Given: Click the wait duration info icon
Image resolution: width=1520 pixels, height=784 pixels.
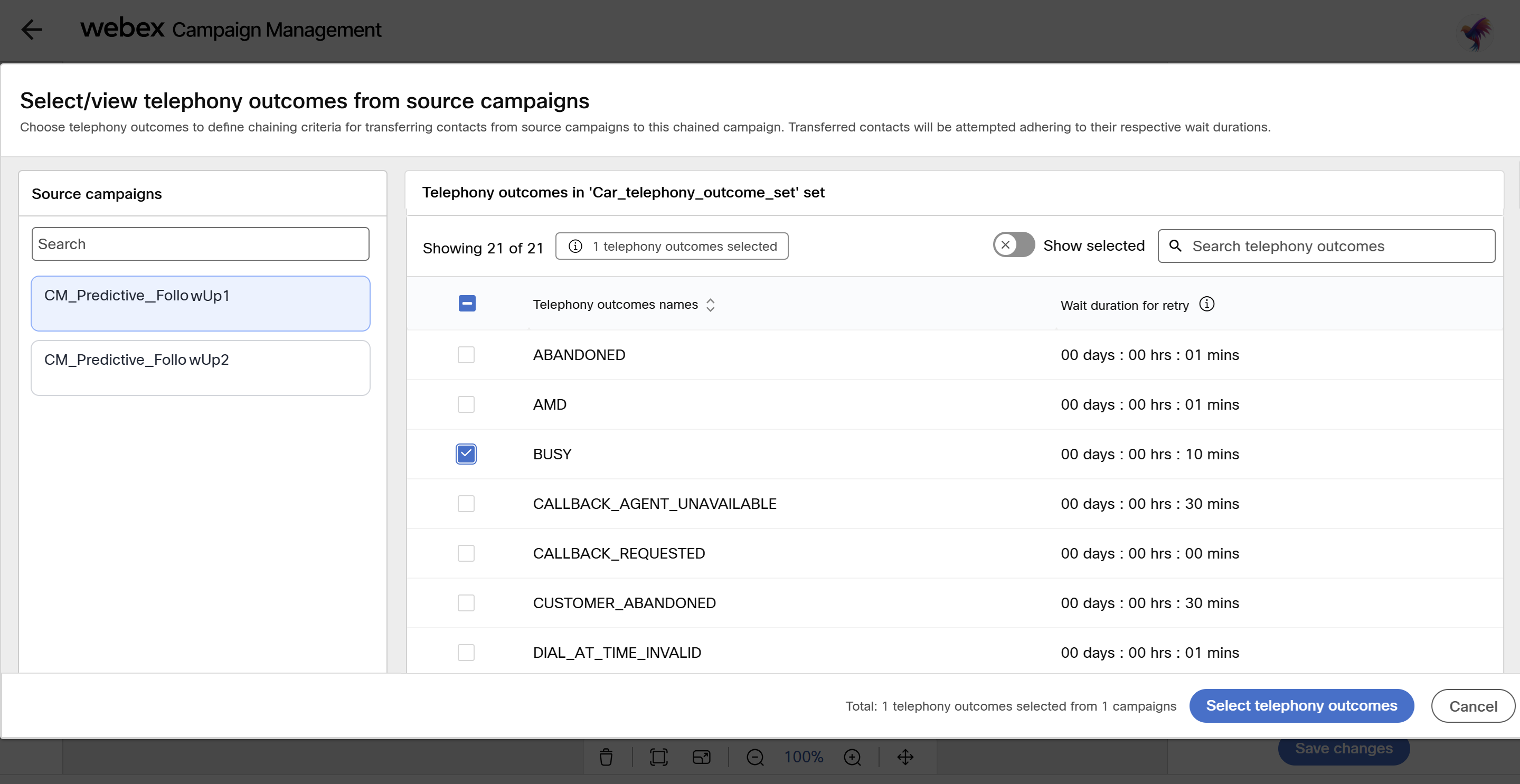Looking at the screenshot, I should click(x=1207, y=305).
